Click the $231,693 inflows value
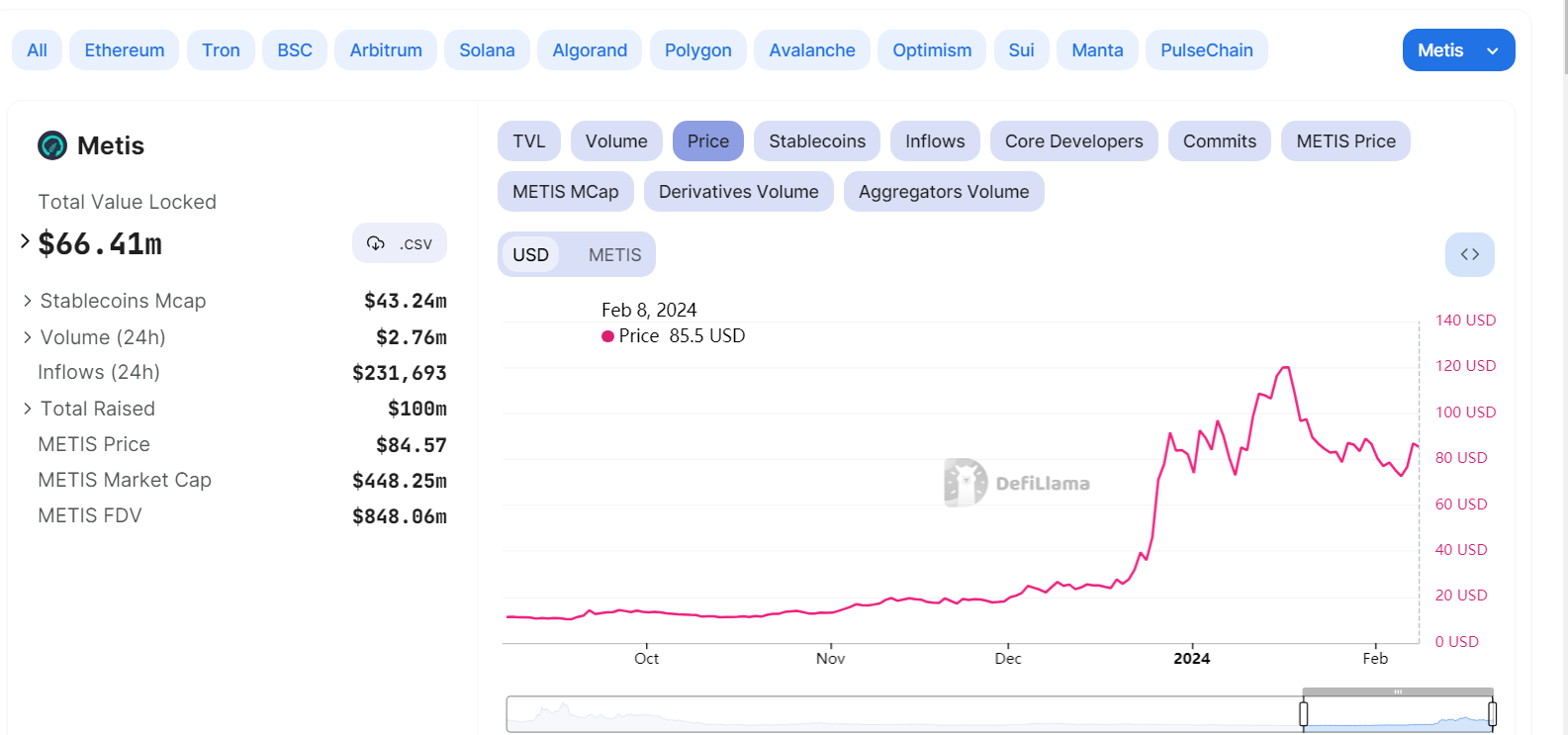 pyautogui.click(x=400, y=373)
